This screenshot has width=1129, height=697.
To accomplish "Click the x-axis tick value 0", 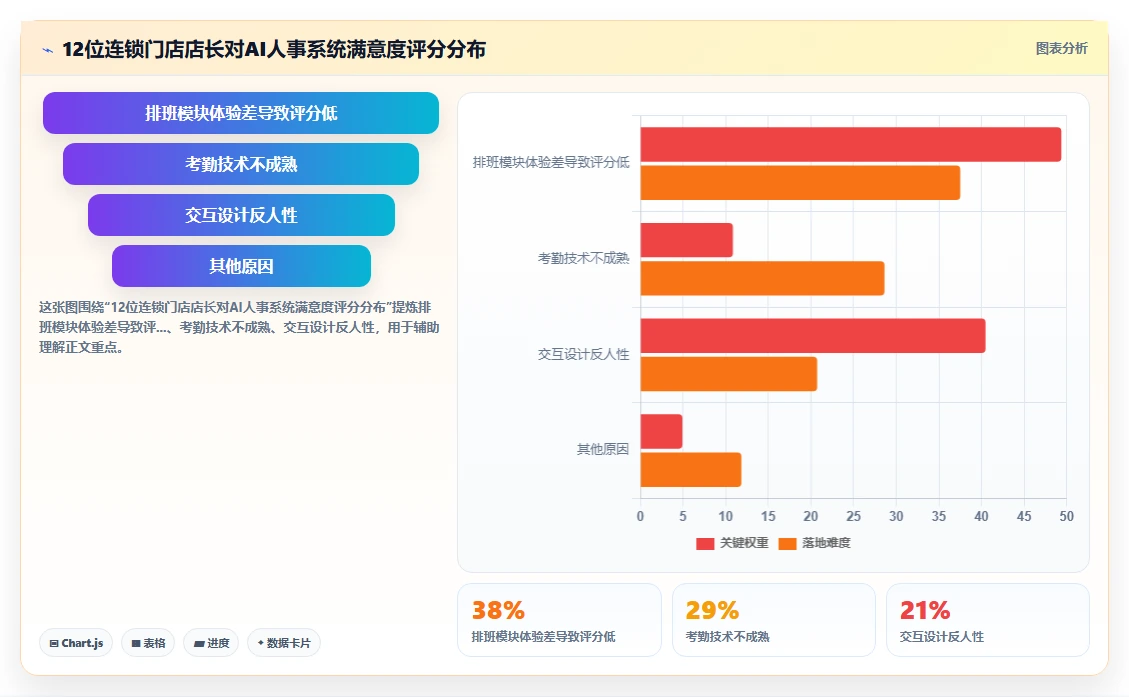I will tap(640, 516).
